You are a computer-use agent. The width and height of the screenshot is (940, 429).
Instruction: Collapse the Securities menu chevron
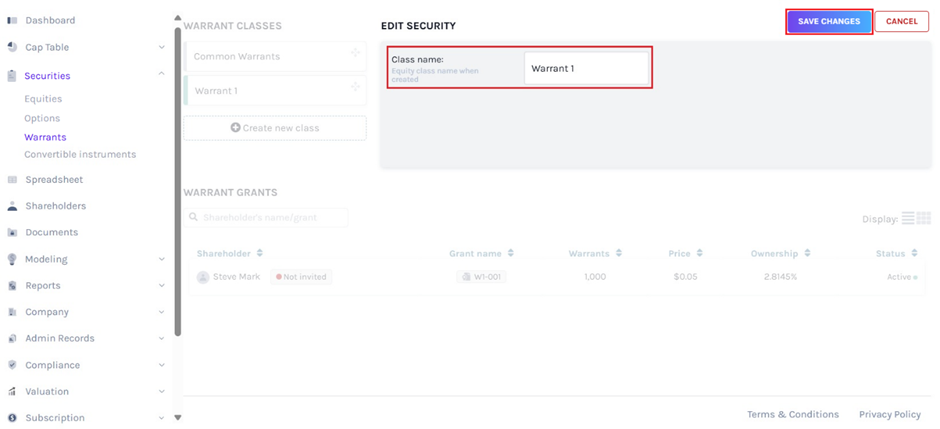pos(162,74)
